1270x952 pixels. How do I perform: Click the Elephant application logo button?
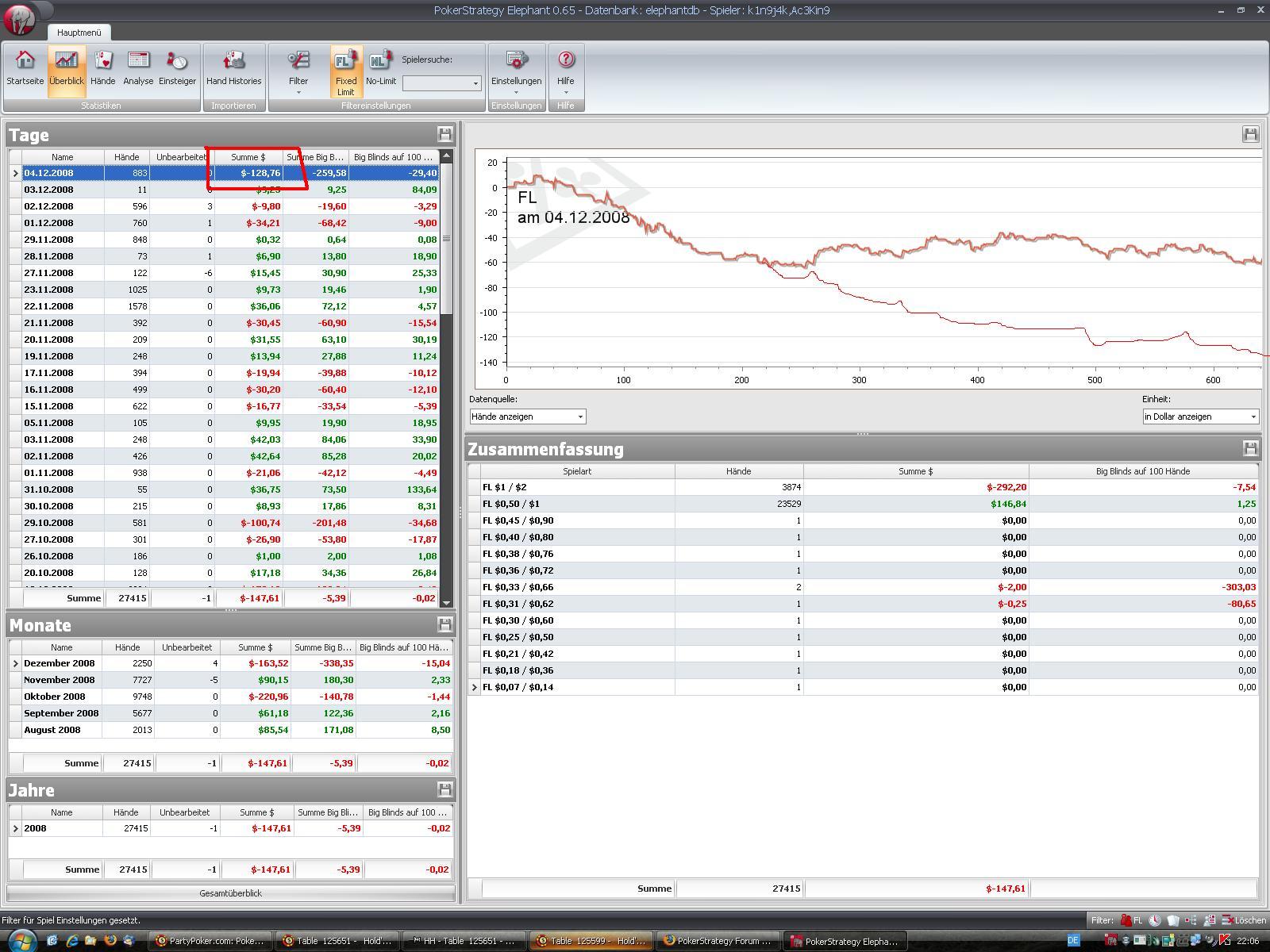pyautogui.click(x=20, y=19)
